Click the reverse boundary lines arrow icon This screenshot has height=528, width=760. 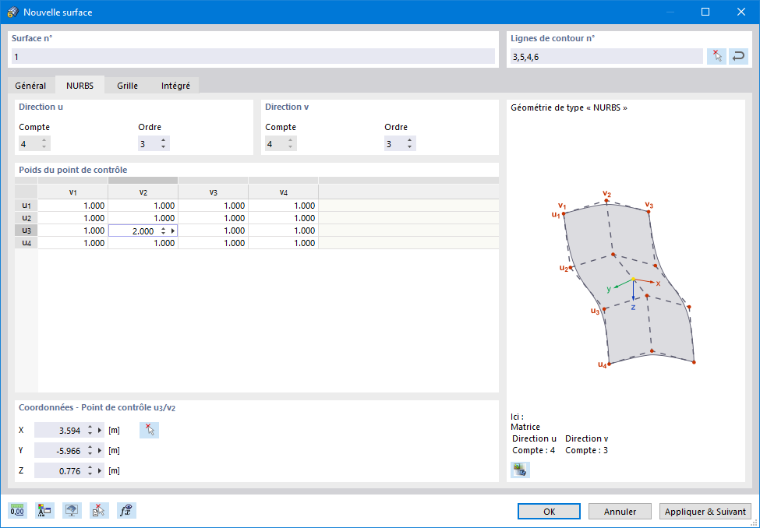[738, 56]
